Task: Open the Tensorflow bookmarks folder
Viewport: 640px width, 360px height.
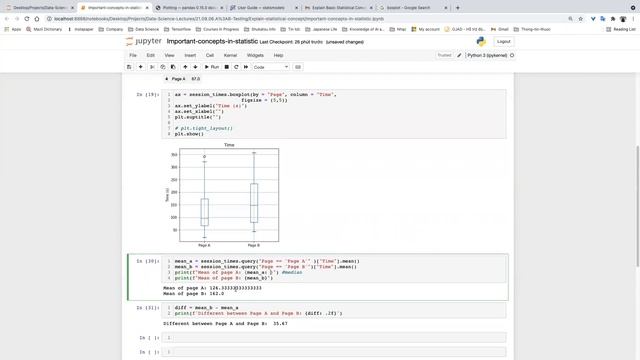Action: (178, 29)
